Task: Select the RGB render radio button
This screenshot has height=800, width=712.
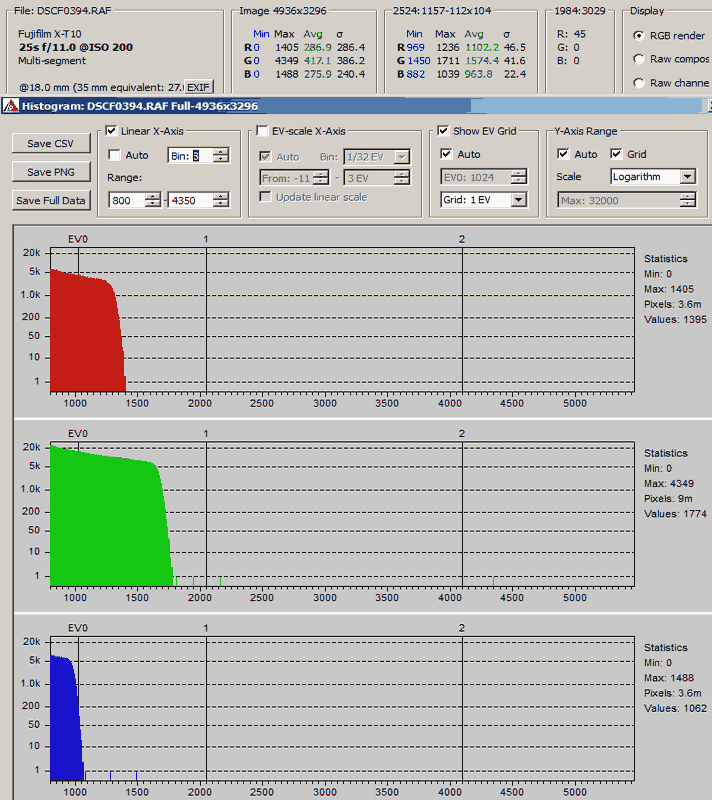Action: pos(639,35)
